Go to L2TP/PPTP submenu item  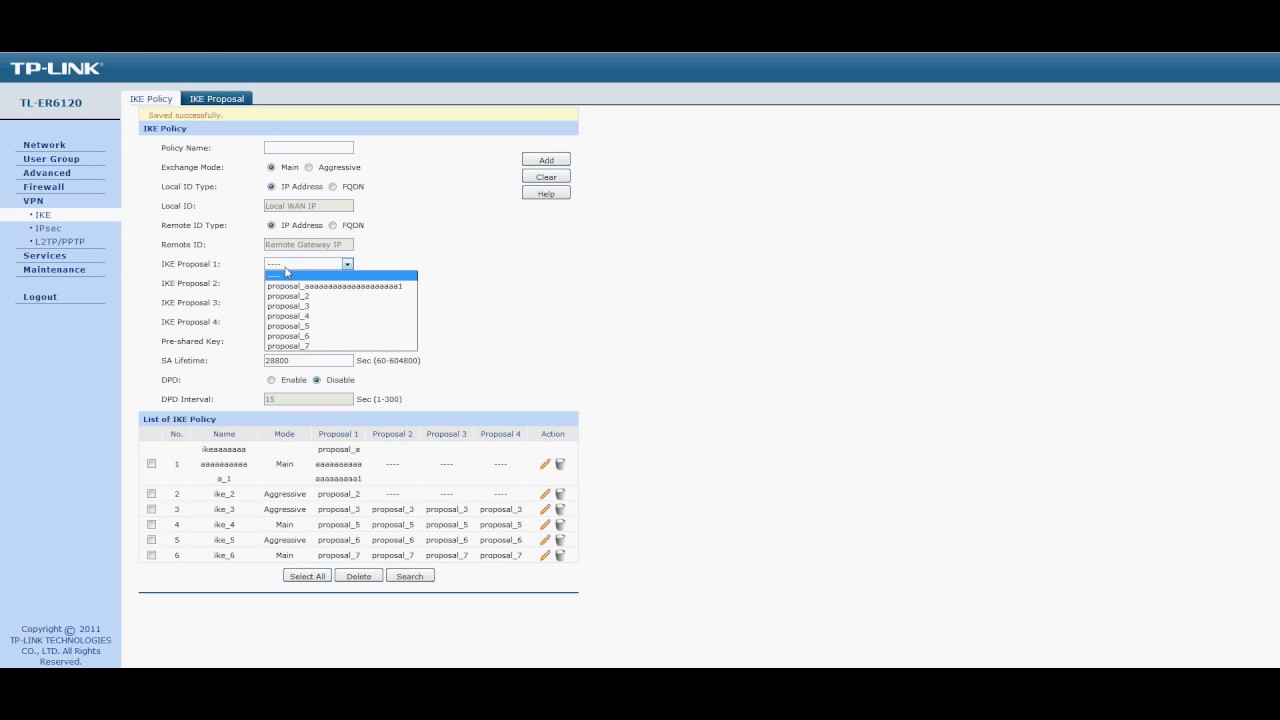point(59,242)
